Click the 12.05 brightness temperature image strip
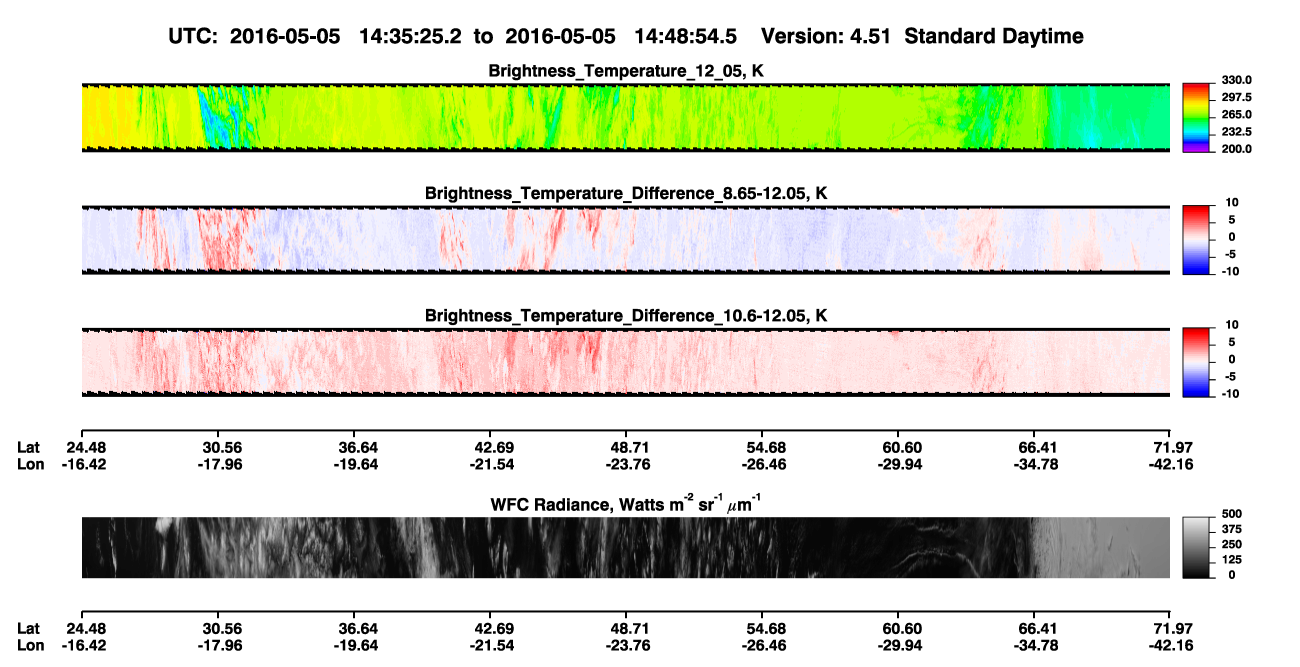The image size is (1300, 667). point(626,117)
